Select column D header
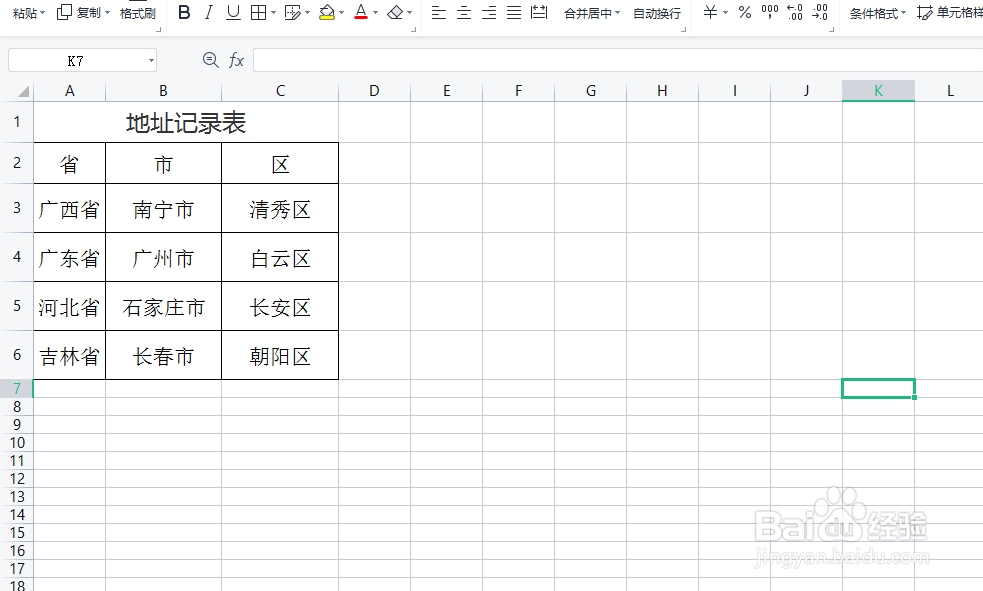The image size is (983, 591). (374, 91)
